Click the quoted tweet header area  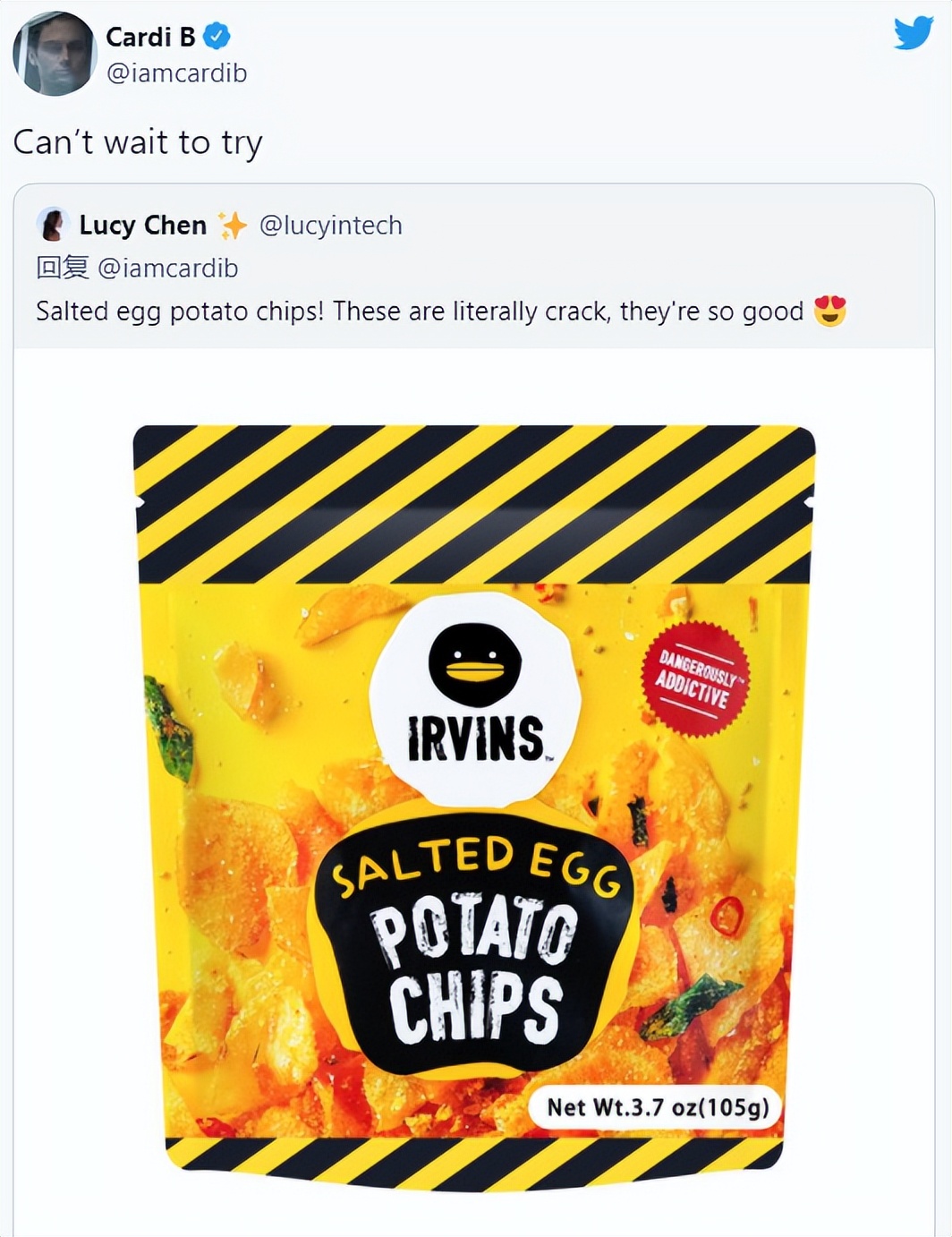pyautogui.click(x=474, y=267)
